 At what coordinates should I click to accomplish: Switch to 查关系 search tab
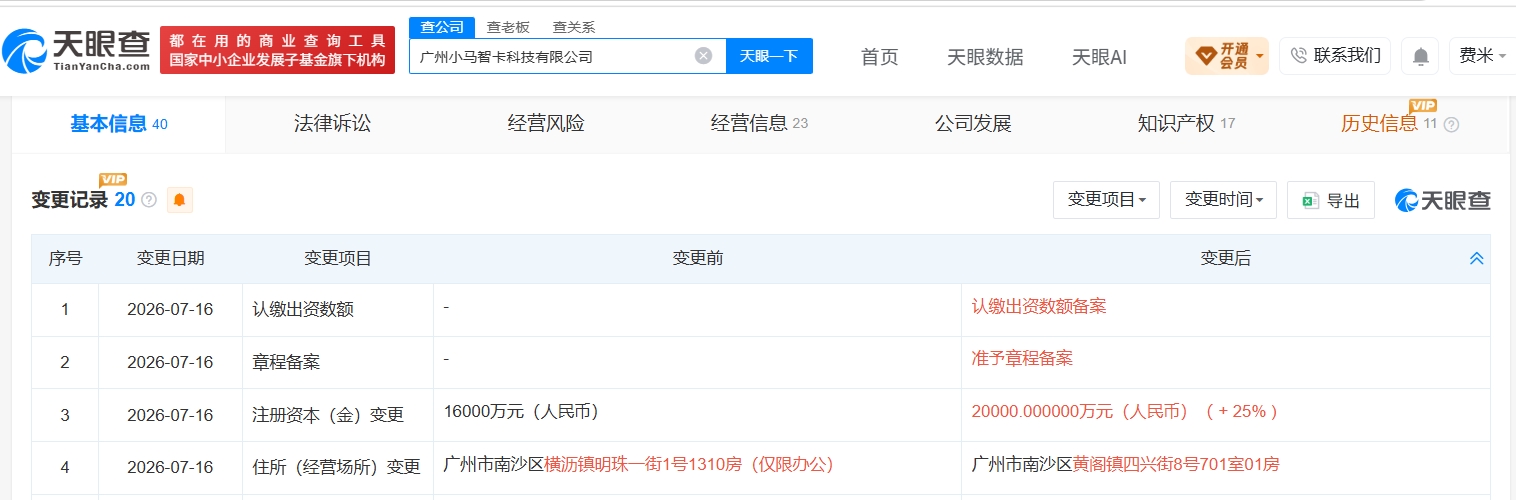pos(573,27)
